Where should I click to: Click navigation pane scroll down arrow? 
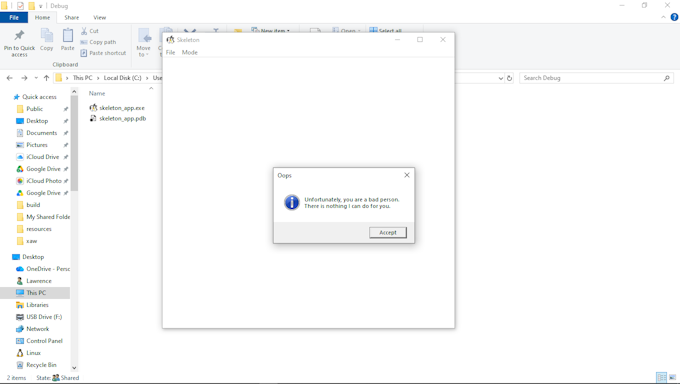point(74,368)
